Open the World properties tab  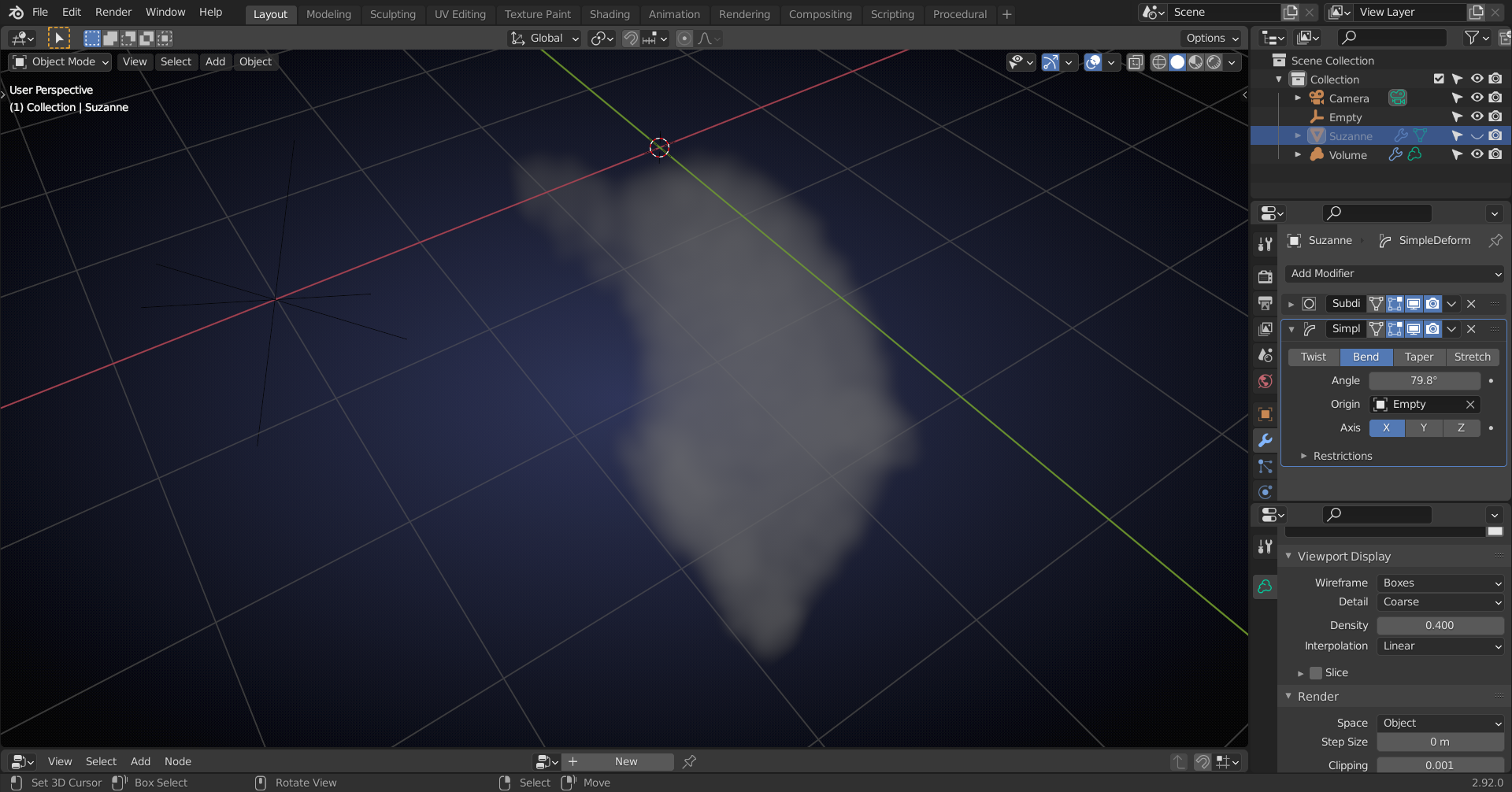[x=1265, y=381]
